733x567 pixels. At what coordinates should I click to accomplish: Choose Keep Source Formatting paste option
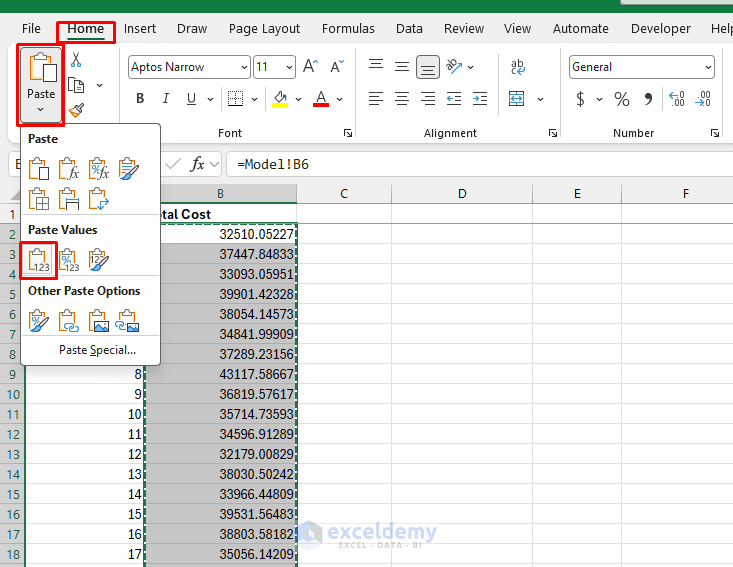pyautogui.click(x=128, y=169)
